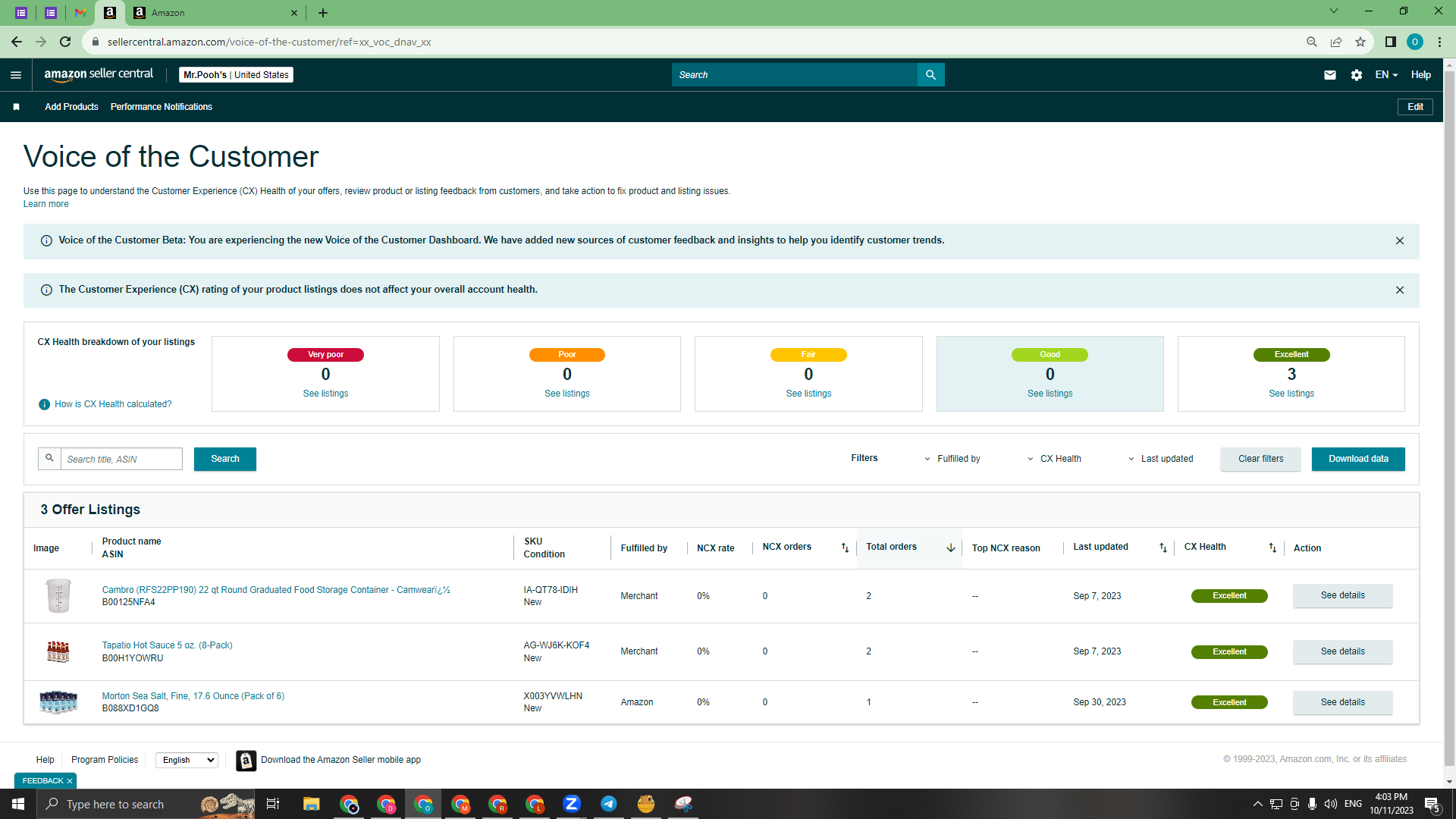Sort by Total orders descending arrow
The image size is (1456, 819).
pyautogui.click(x=951, y=548)
